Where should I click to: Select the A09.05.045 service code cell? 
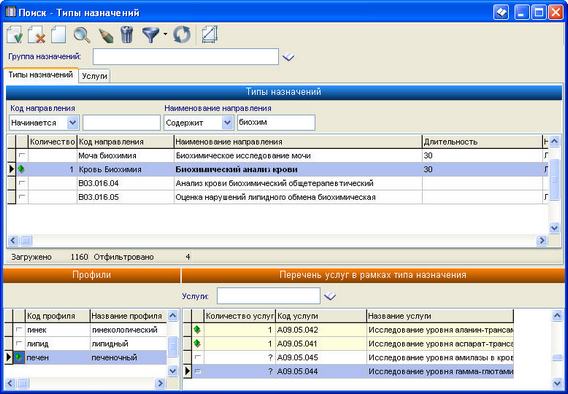(x=321, y=357)
